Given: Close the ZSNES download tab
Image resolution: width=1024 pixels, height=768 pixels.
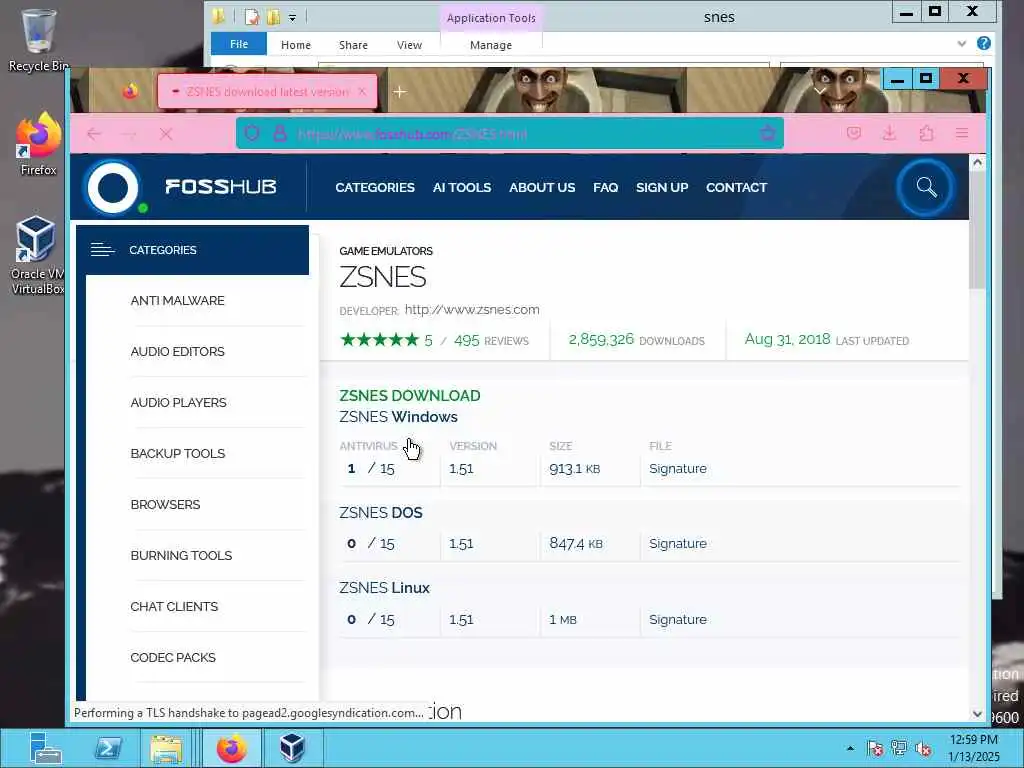Looking at the screenshot, I should tap(362, 91).
